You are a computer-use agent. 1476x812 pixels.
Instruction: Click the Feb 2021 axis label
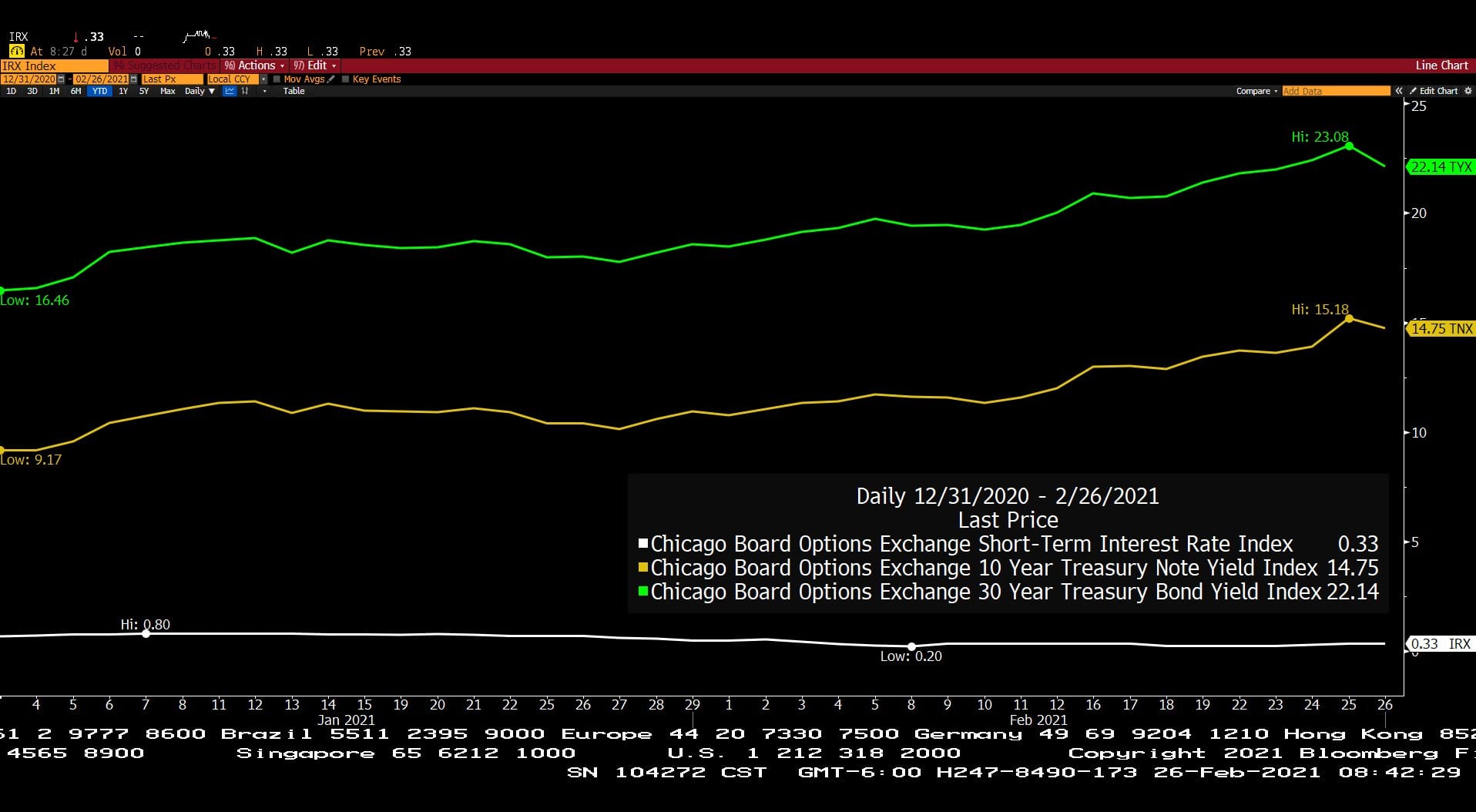1038,720
